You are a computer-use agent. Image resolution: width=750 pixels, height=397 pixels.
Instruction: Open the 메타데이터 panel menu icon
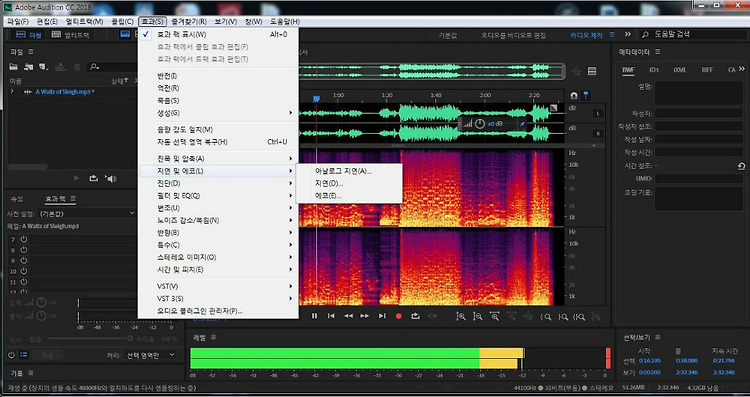click(x=658, y=52)
